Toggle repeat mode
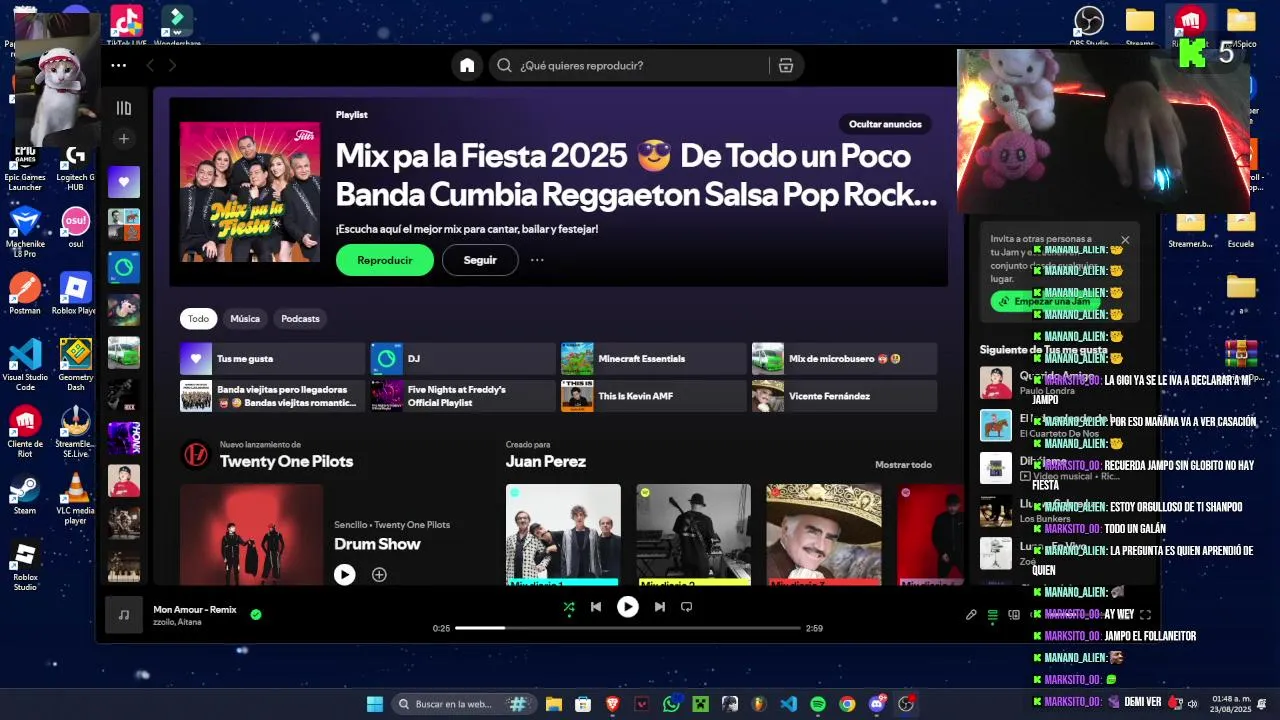Viewport: 1280px width, 720px height. point(686,607)
